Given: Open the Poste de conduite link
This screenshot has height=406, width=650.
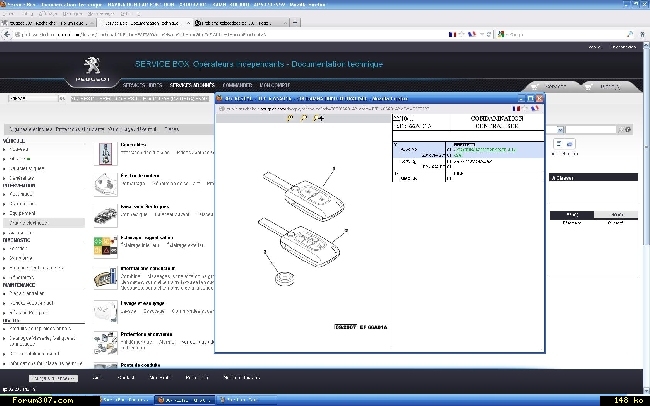Looking at the screenshot, I should coord(140,365).
